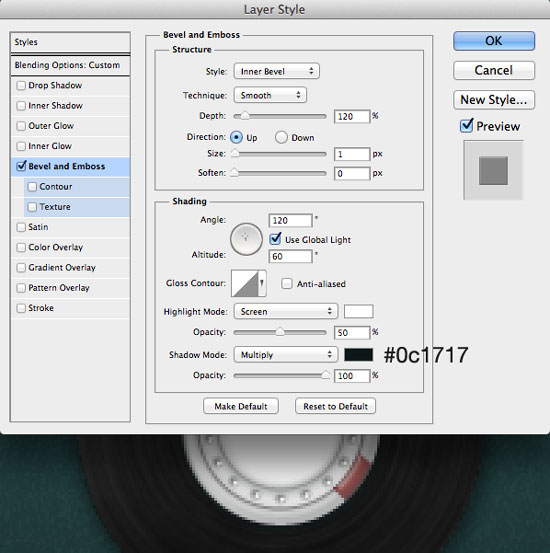This screenshot has width=550, height=553.
Task: Click the Depth percentage input field
Action: click(352, 116)
